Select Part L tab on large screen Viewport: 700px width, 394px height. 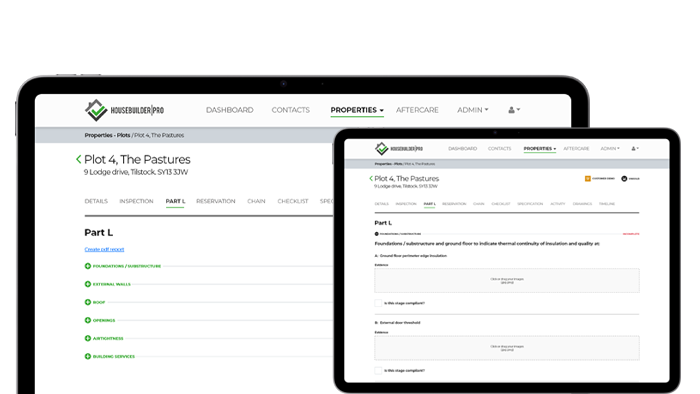tap(175, 201)
